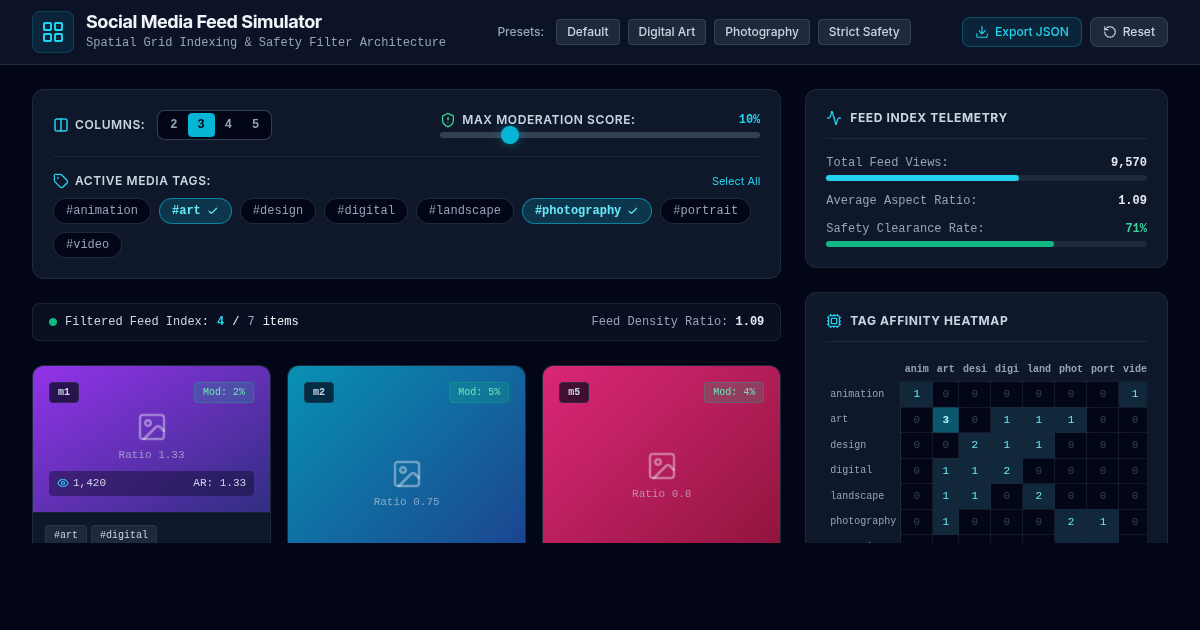Click the art-art heatmap cell showing 3
Screen dimensions: 1200x630
pyautogui.click(x=945, y=420)
